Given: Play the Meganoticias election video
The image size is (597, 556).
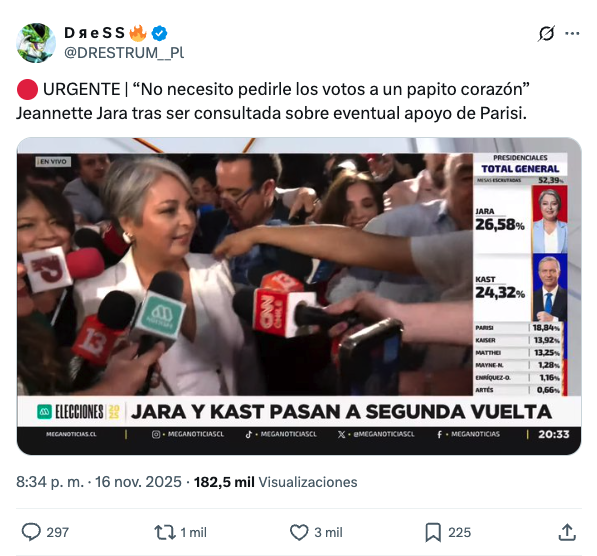Looking at the screenshot, I should [x=299, y=296].
